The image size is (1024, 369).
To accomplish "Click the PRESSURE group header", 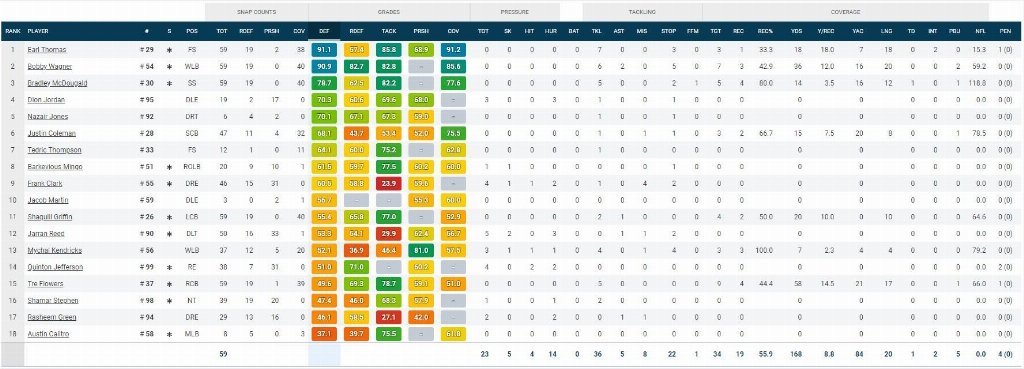I will tap(515, 12).
